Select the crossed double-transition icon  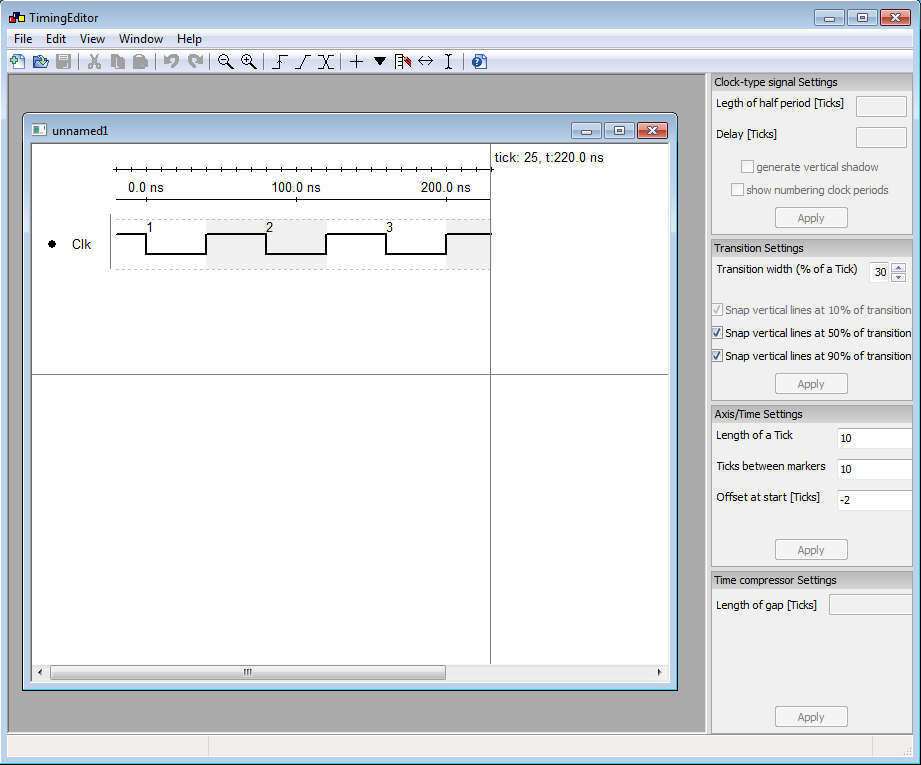[325, 62]
